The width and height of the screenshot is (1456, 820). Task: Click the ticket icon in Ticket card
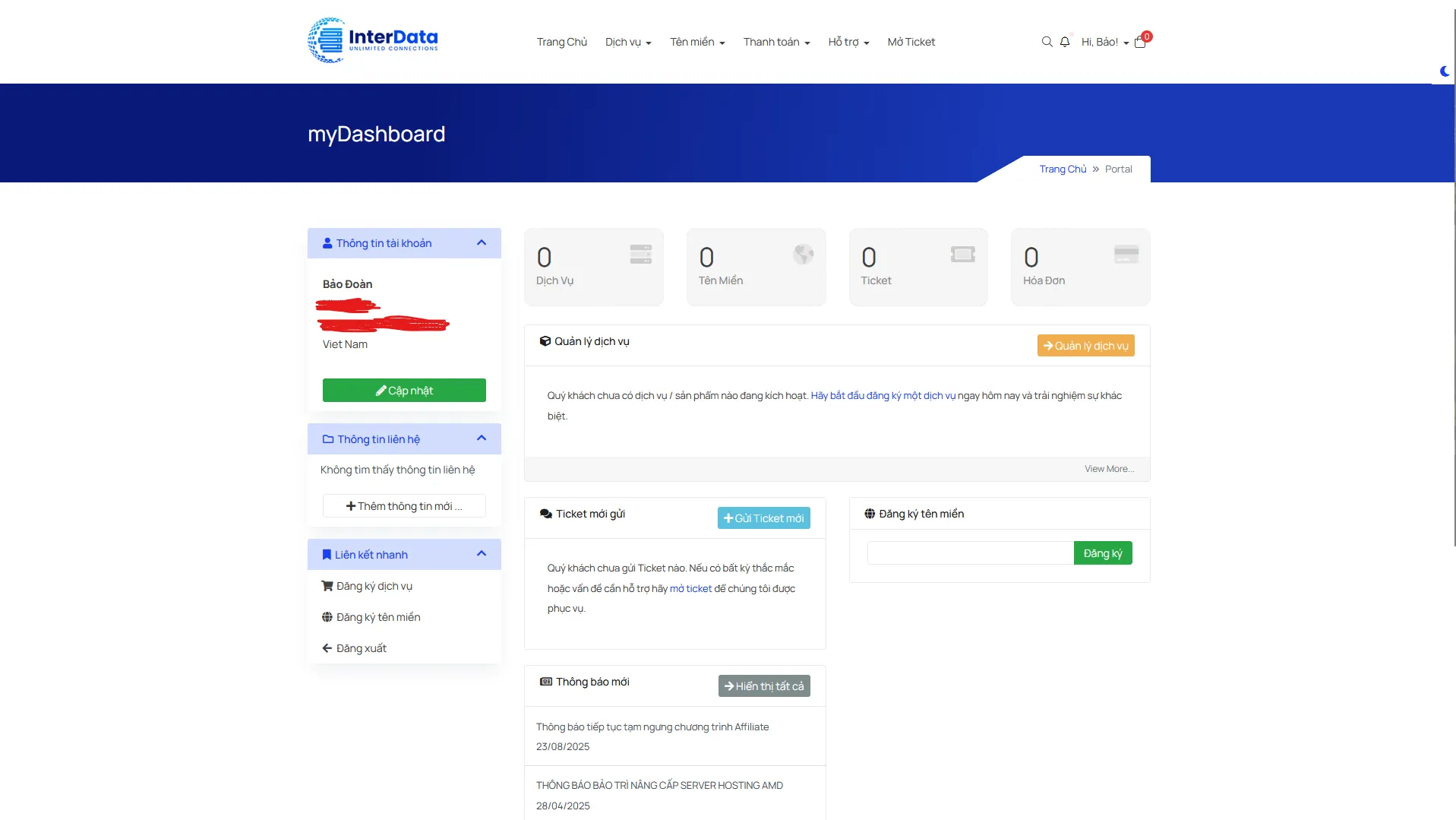tap(963, 255)
